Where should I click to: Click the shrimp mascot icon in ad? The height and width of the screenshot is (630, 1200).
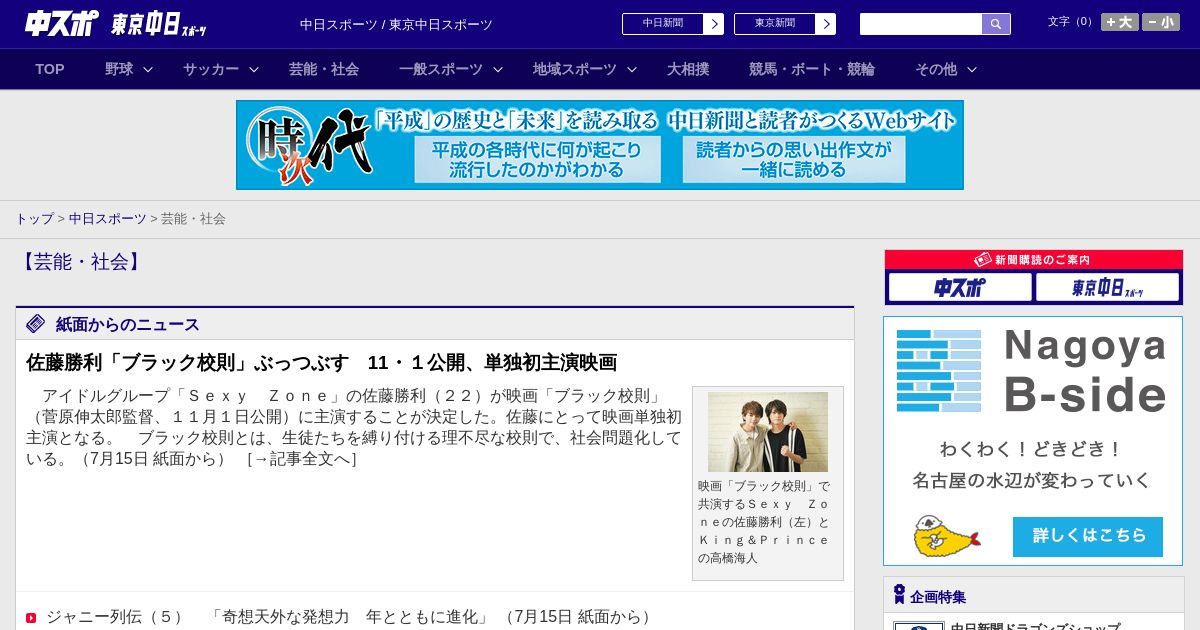coord(945,537)
